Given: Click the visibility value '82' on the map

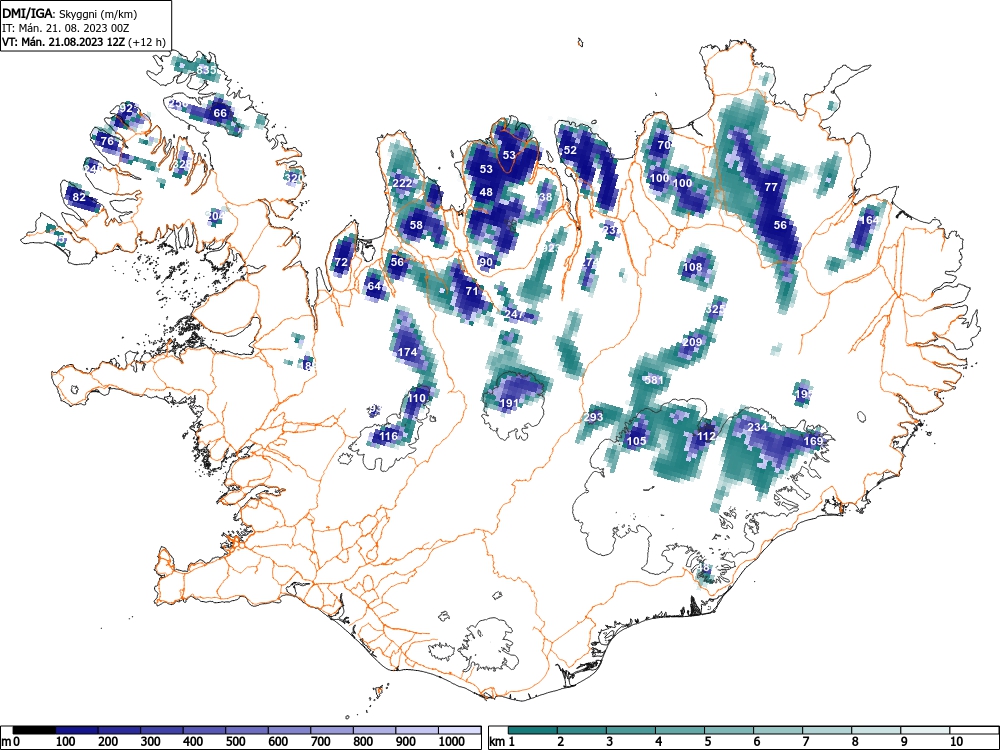Looking at the screenshot, I should point(79,197).
